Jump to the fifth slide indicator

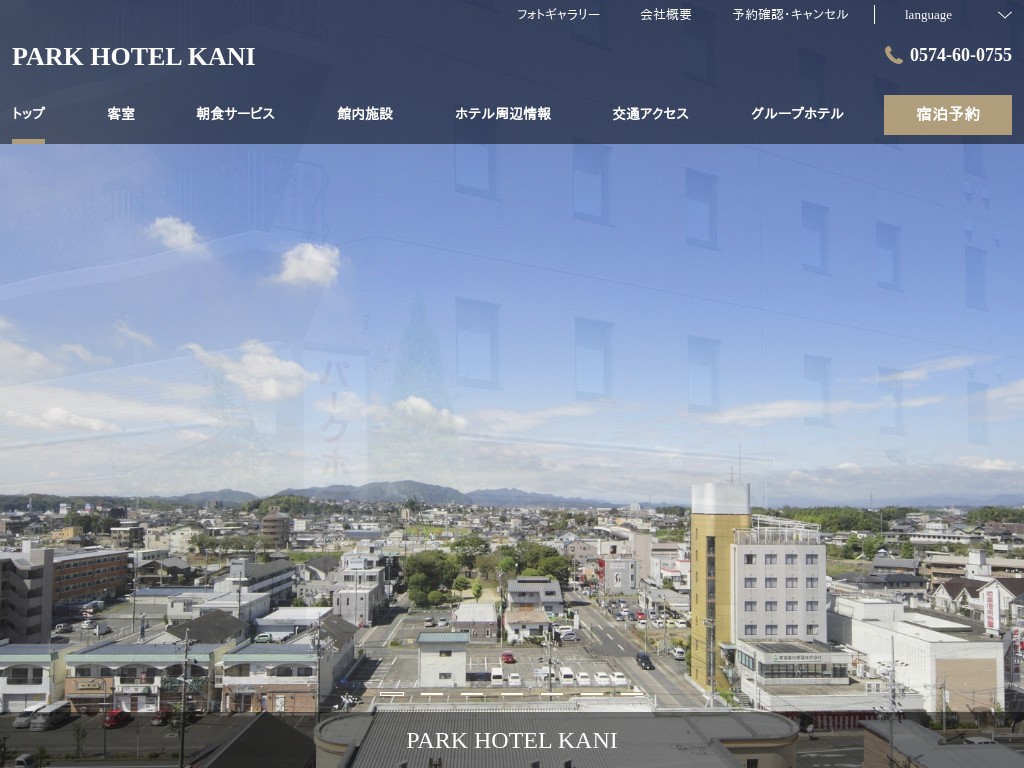pyautogui.click(x=552, y=694)
